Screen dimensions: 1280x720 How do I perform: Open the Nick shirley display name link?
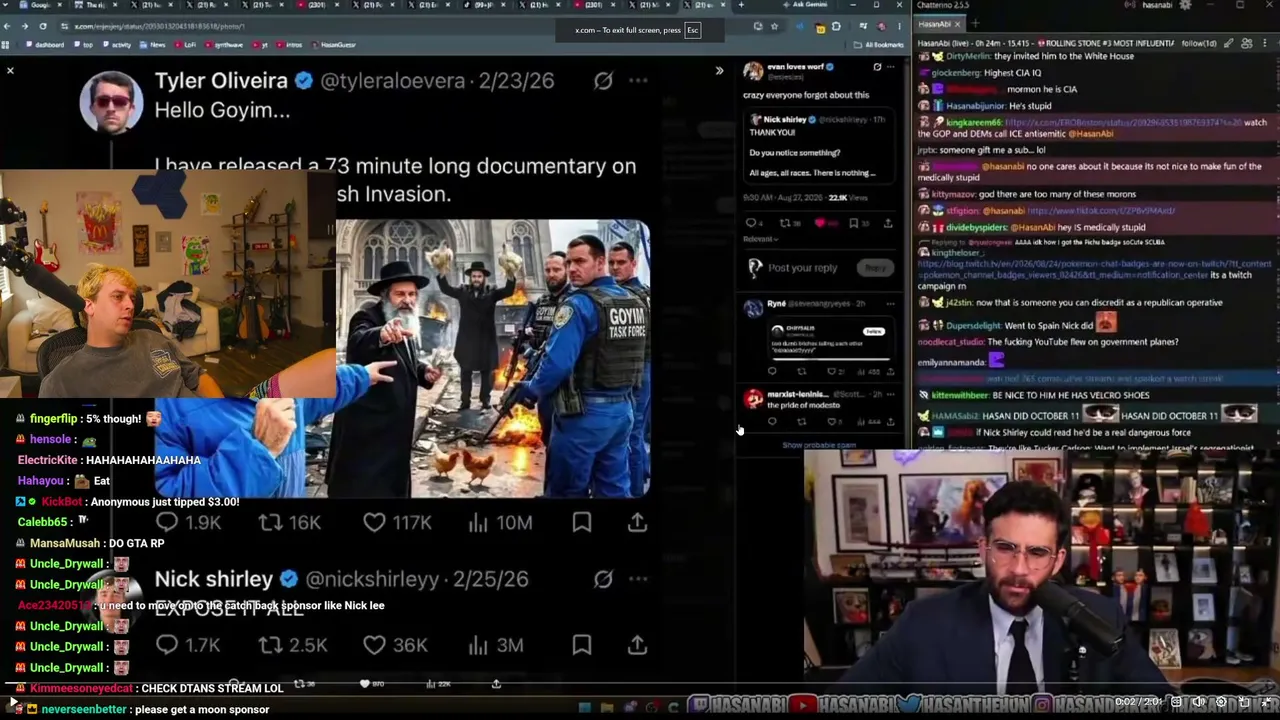(213, 579)
